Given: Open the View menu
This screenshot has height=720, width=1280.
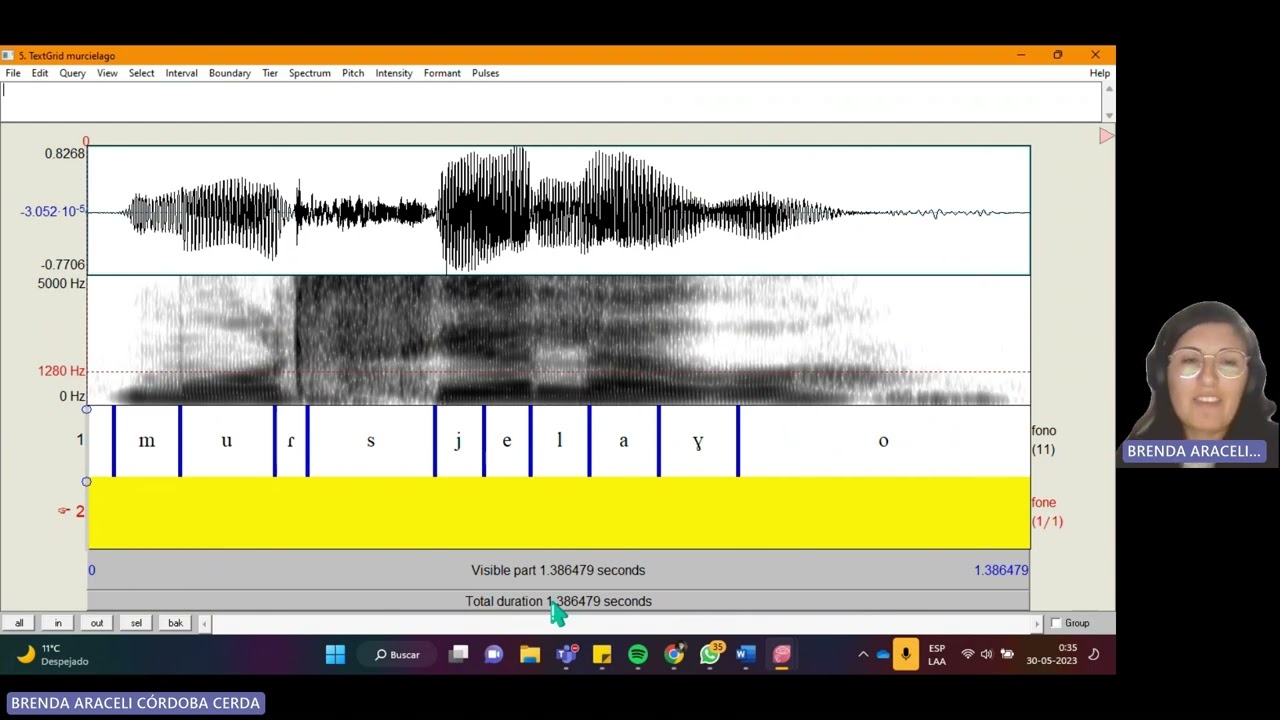Looking at the screenshot, I should click(107, 73).
